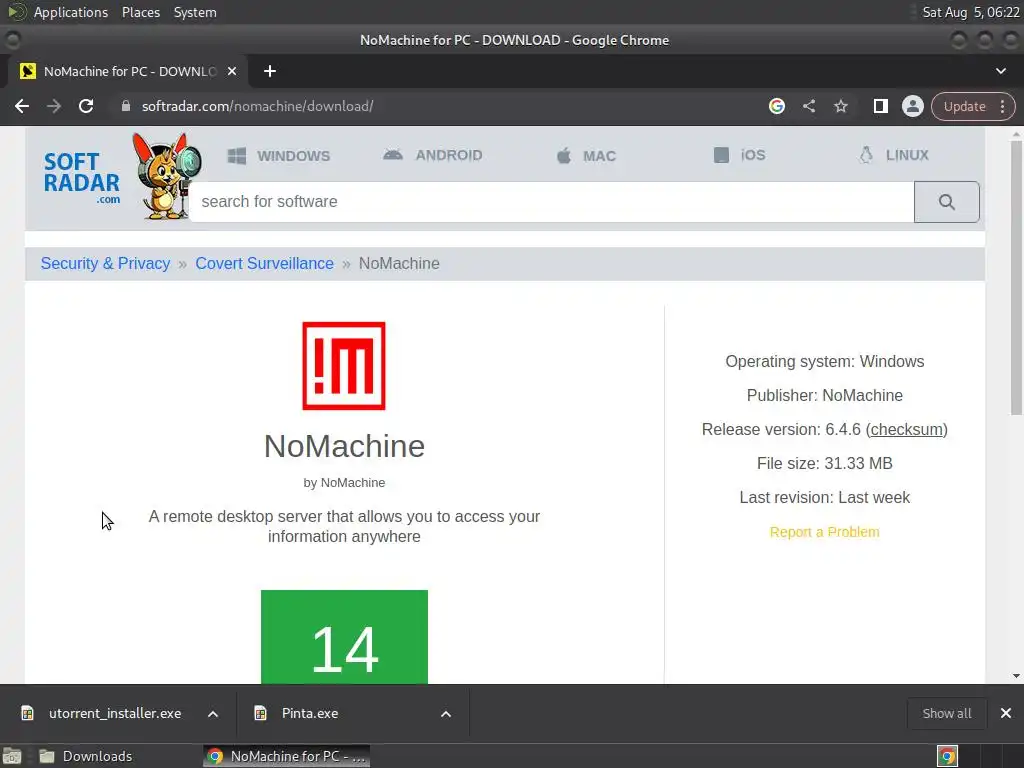Screen dimensions: 1024x768
Task: Bookmark this page with the star
Action: click(840, 106)
